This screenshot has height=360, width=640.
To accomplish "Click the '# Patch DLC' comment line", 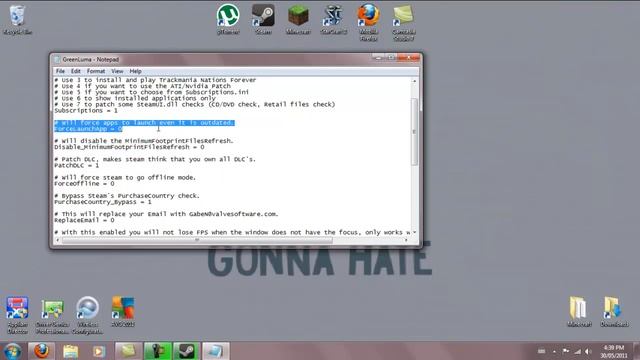I will [x=155, y=159].
